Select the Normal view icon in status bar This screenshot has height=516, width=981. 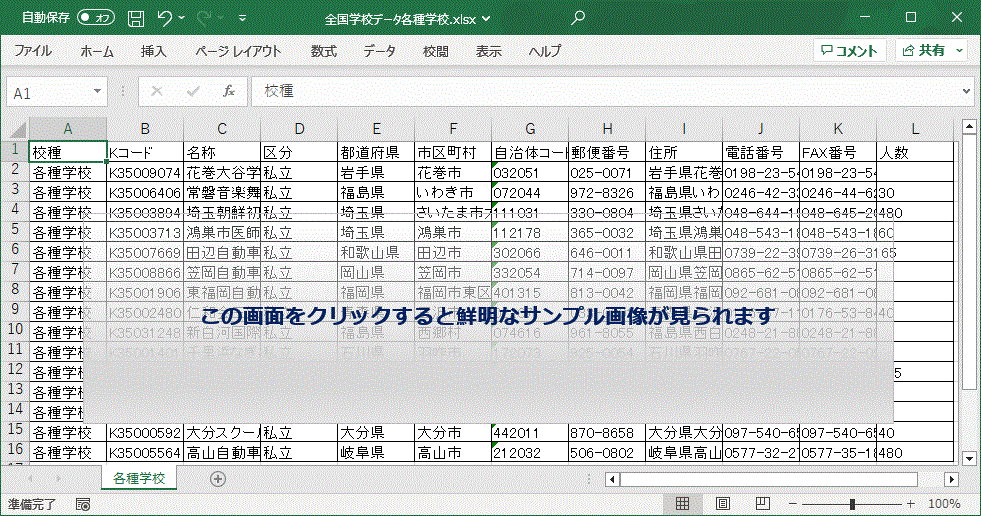682,504
